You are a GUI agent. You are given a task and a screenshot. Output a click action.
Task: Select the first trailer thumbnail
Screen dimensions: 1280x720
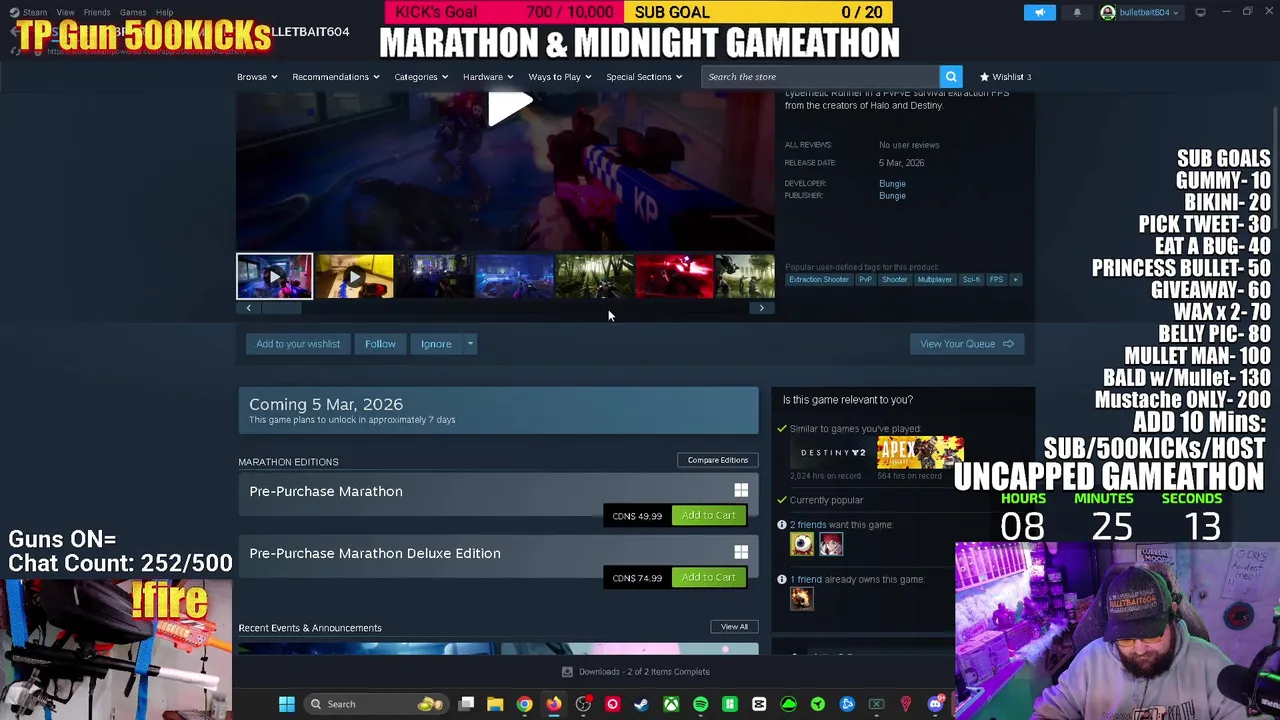(274, 277)
